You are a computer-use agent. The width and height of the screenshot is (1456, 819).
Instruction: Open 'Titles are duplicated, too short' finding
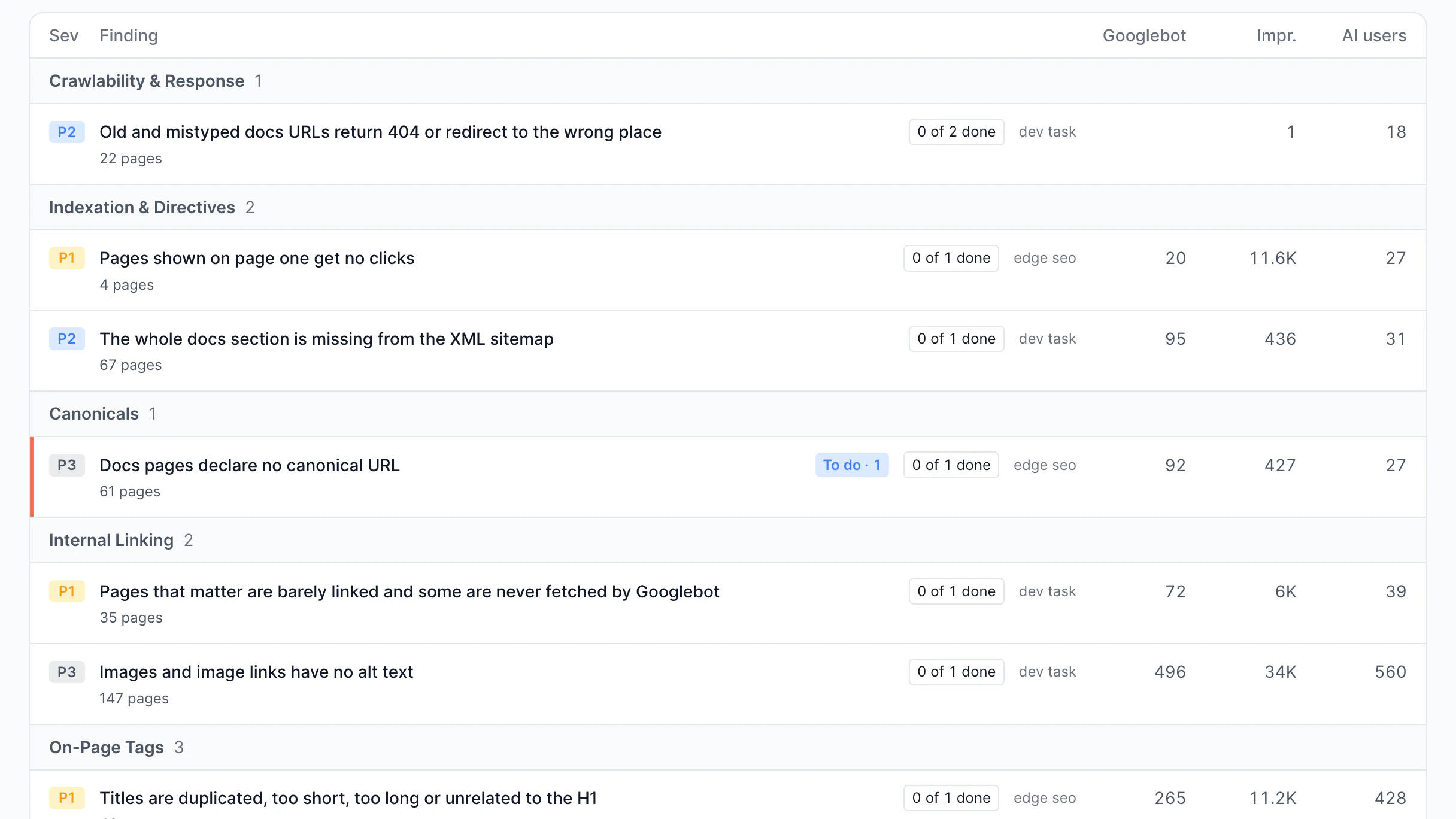348,798
